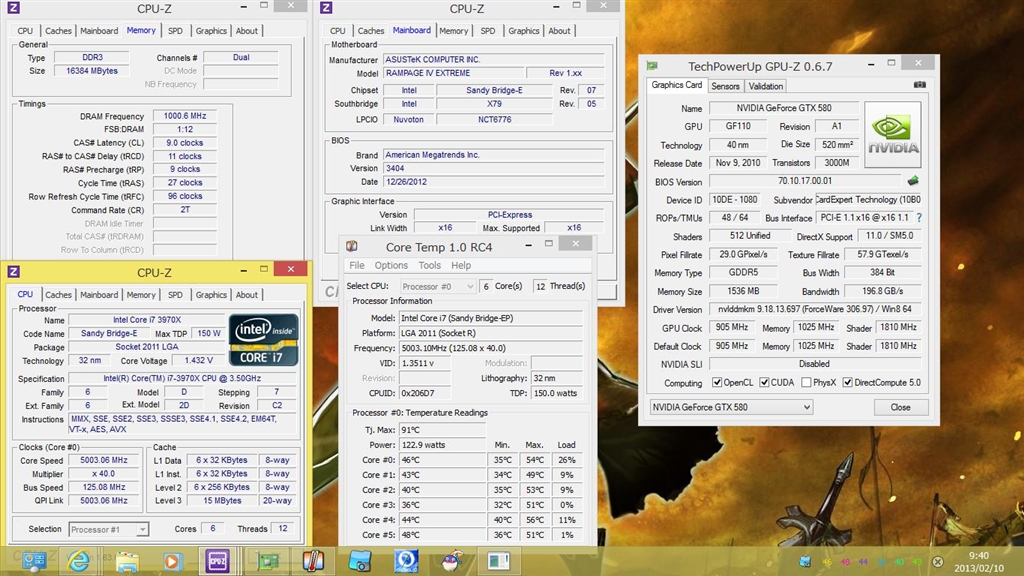Switch to the Validation tab in GPU-Z

point(765,86)
